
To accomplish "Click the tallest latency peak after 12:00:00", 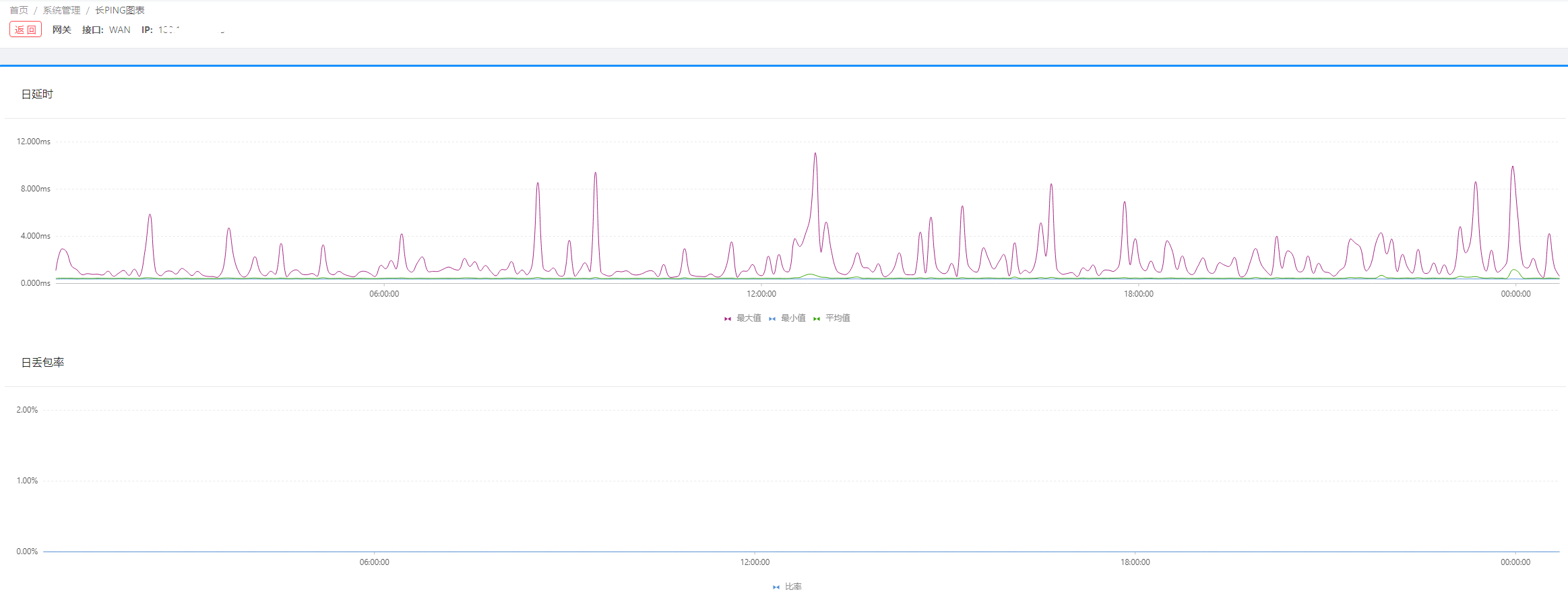I will click(x=815, y=154).
